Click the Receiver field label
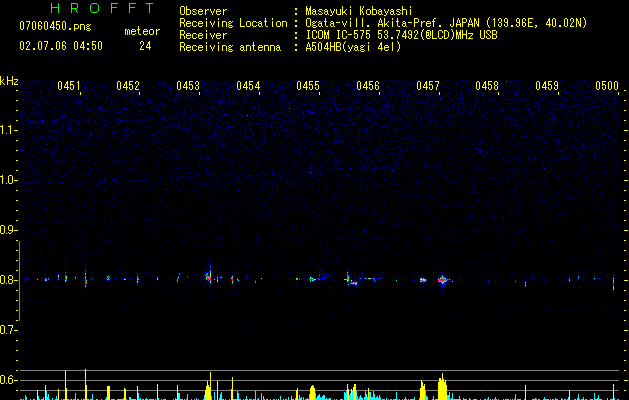Image resolution: width=629 pixels, height=400 pixels. pos(203,35)
